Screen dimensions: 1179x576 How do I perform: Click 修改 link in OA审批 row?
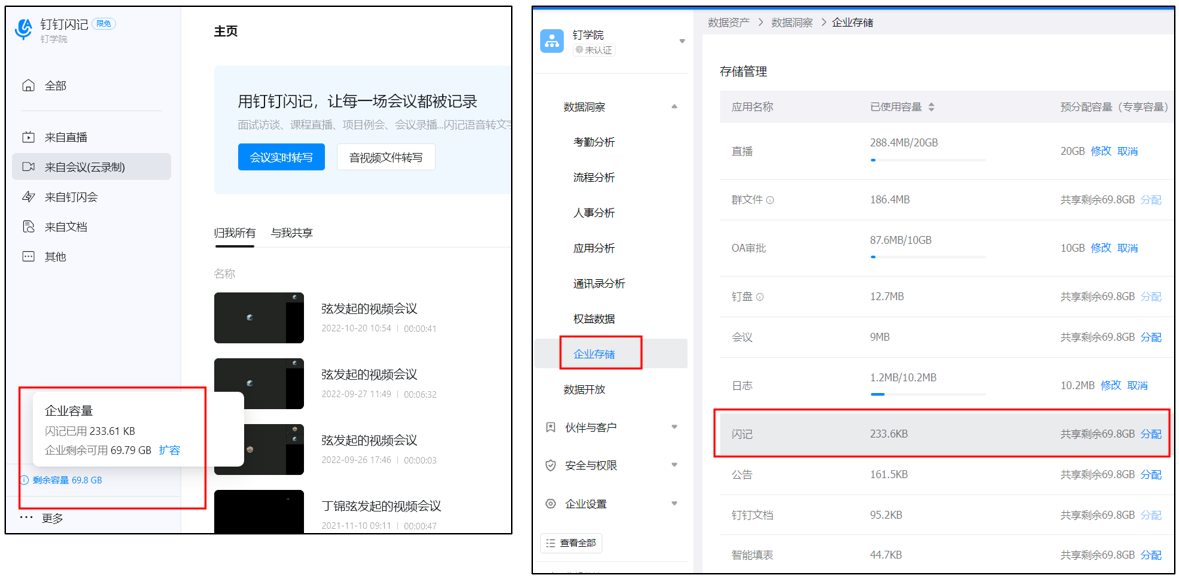pos(1101,247)
